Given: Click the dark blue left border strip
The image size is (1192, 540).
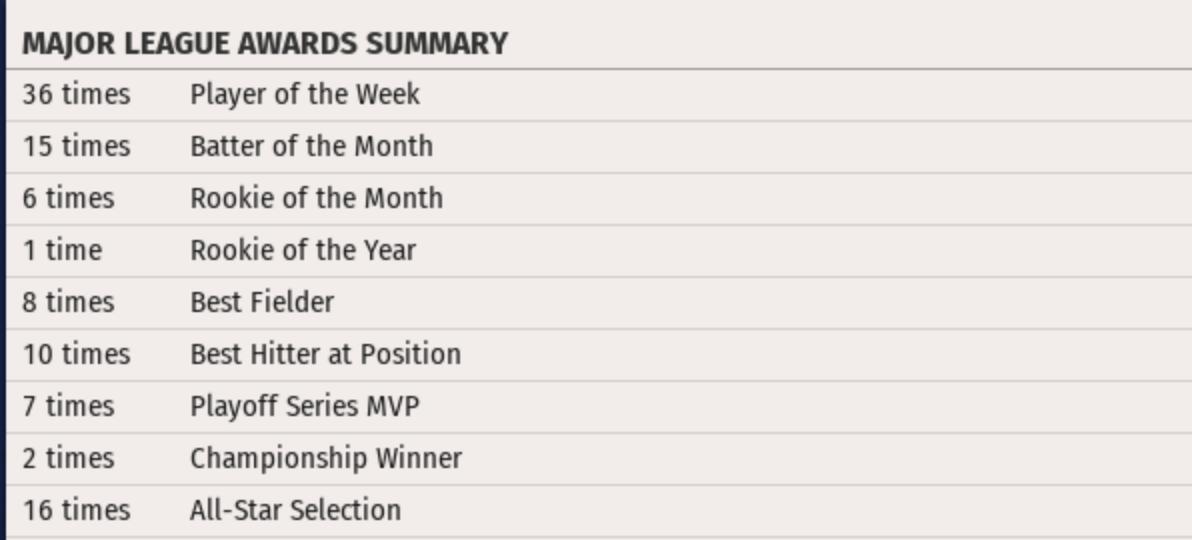Looking at the screenshot, I should (x=2, y=270).
